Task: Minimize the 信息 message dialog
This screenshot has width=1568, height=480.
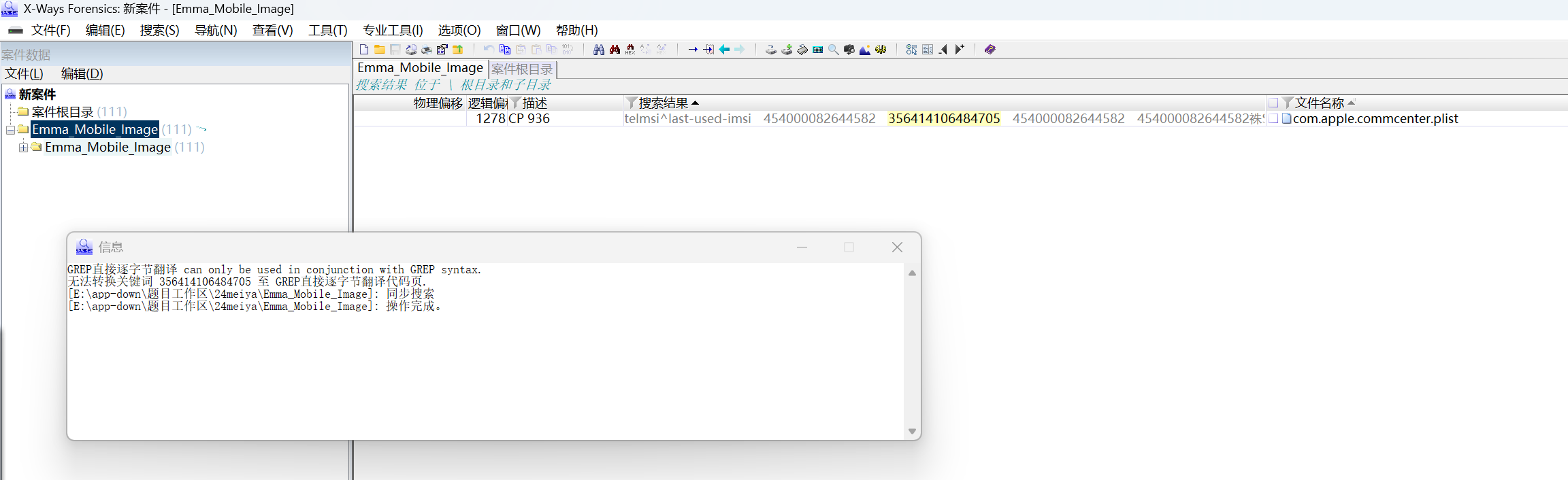Action: (802, 247)
